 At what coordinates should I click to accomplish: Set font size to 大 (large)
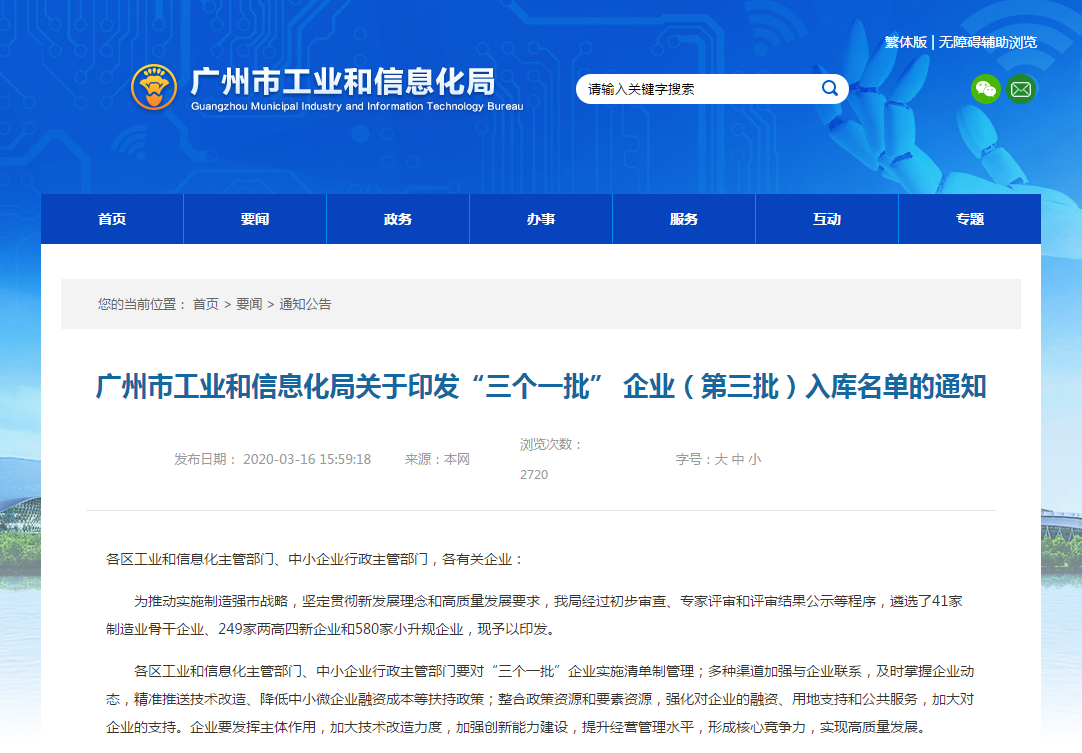[720, 460]
